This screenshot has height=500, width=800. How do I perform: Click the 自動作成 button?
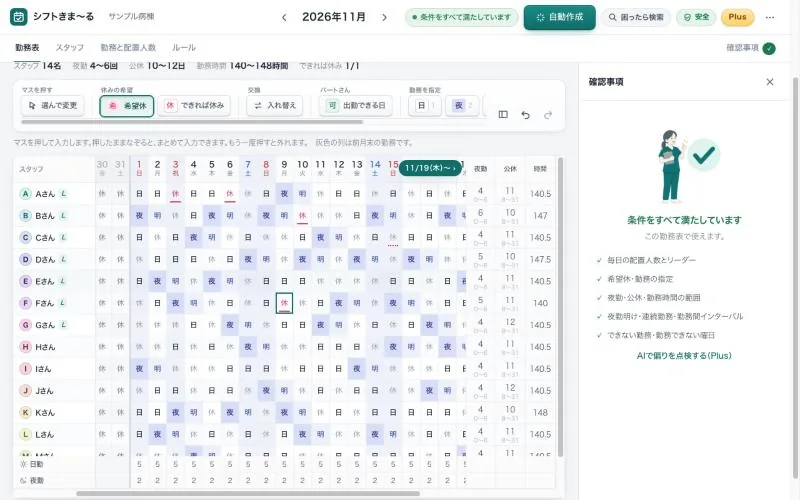pyautogui.click(x=560, y=17)
